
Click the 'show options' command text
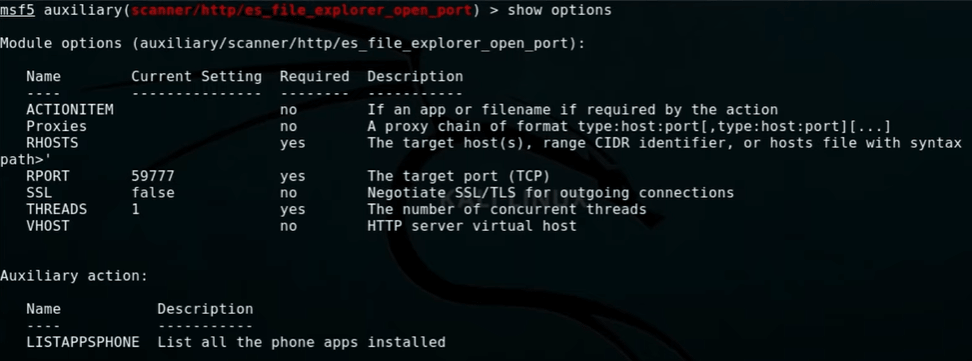click(x=559, y=11)
